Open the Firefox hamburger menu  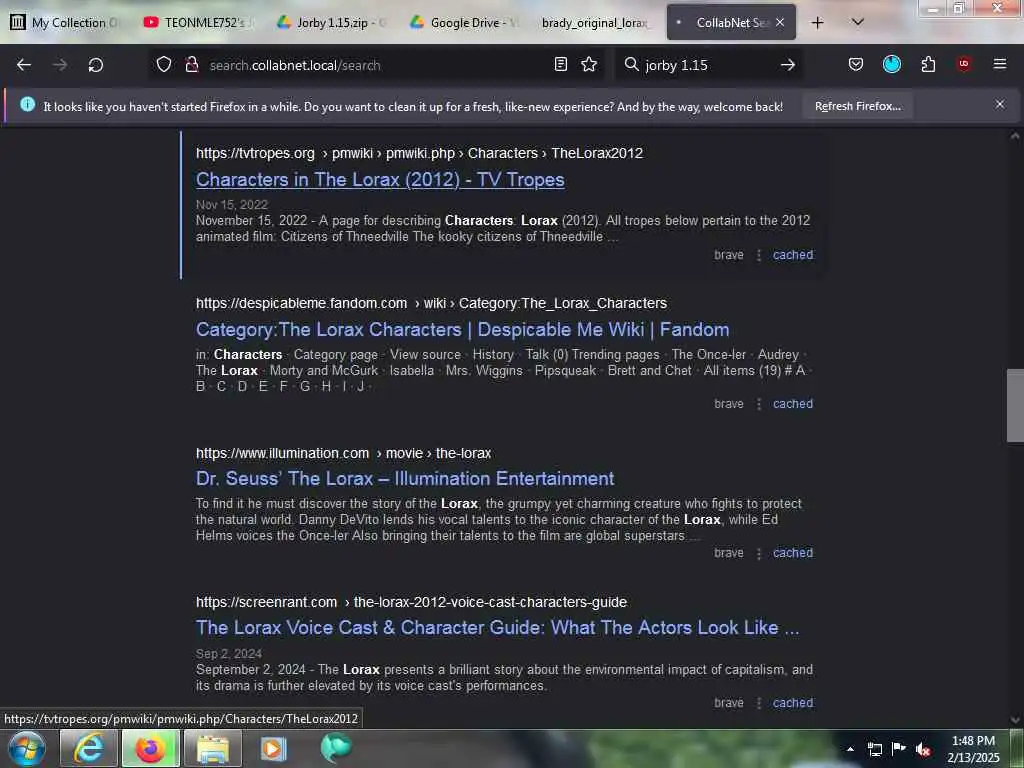1000,64
